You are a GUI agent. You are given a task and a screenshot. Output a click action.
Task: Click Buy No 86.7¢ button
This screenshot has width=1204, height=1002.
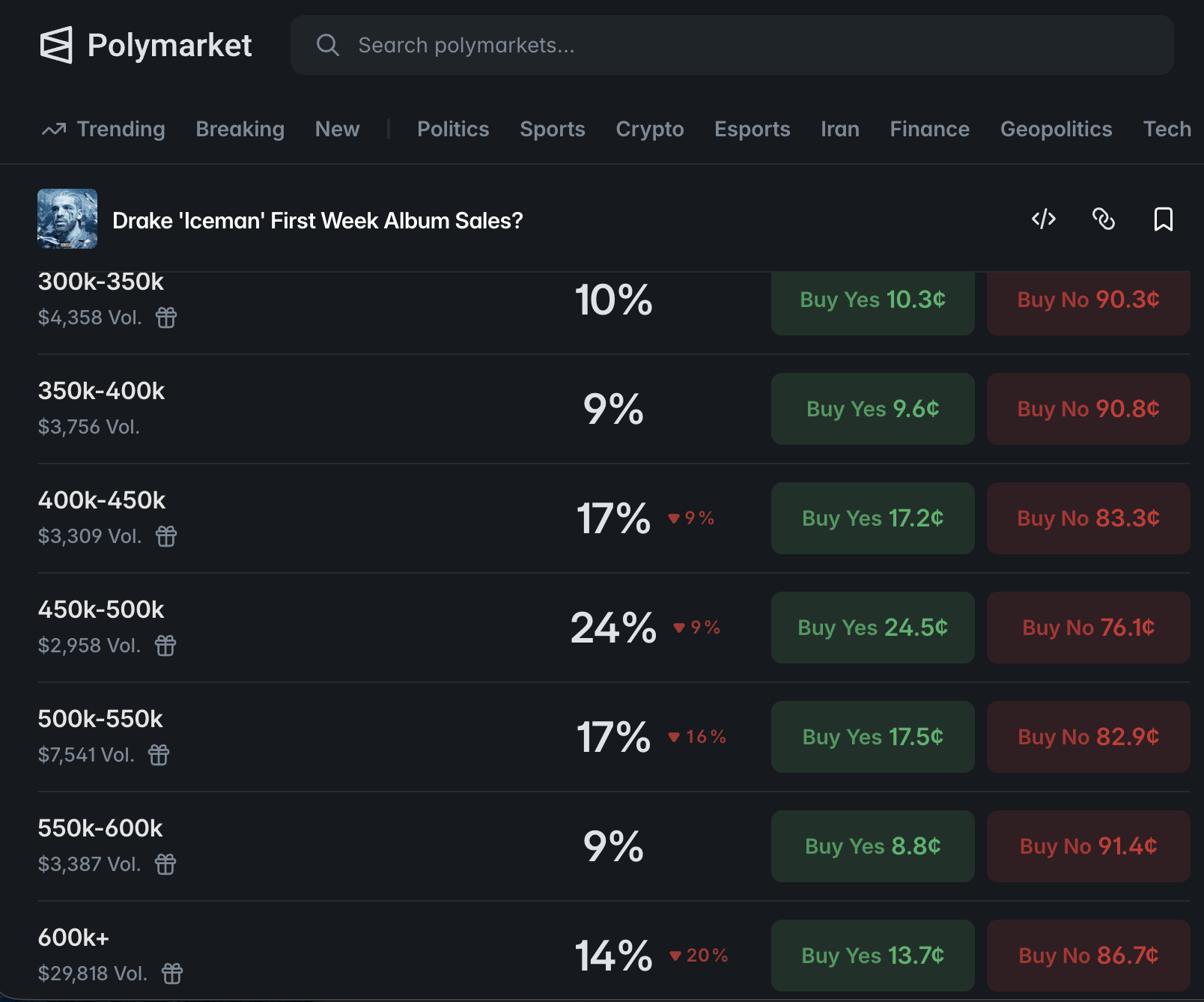click(1089, 956)
